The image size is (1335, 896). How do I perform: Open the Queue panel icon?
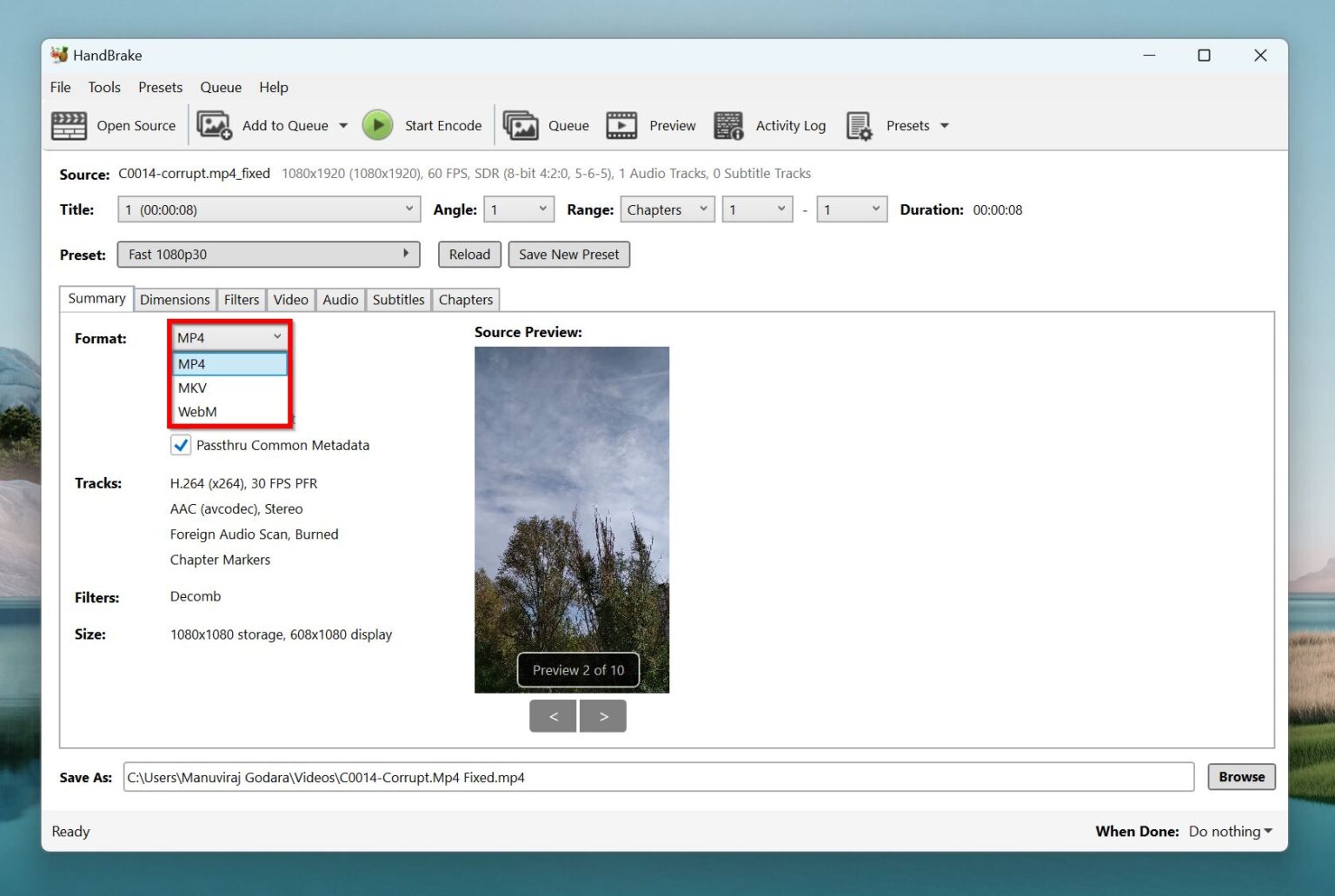tap(521, 125)
